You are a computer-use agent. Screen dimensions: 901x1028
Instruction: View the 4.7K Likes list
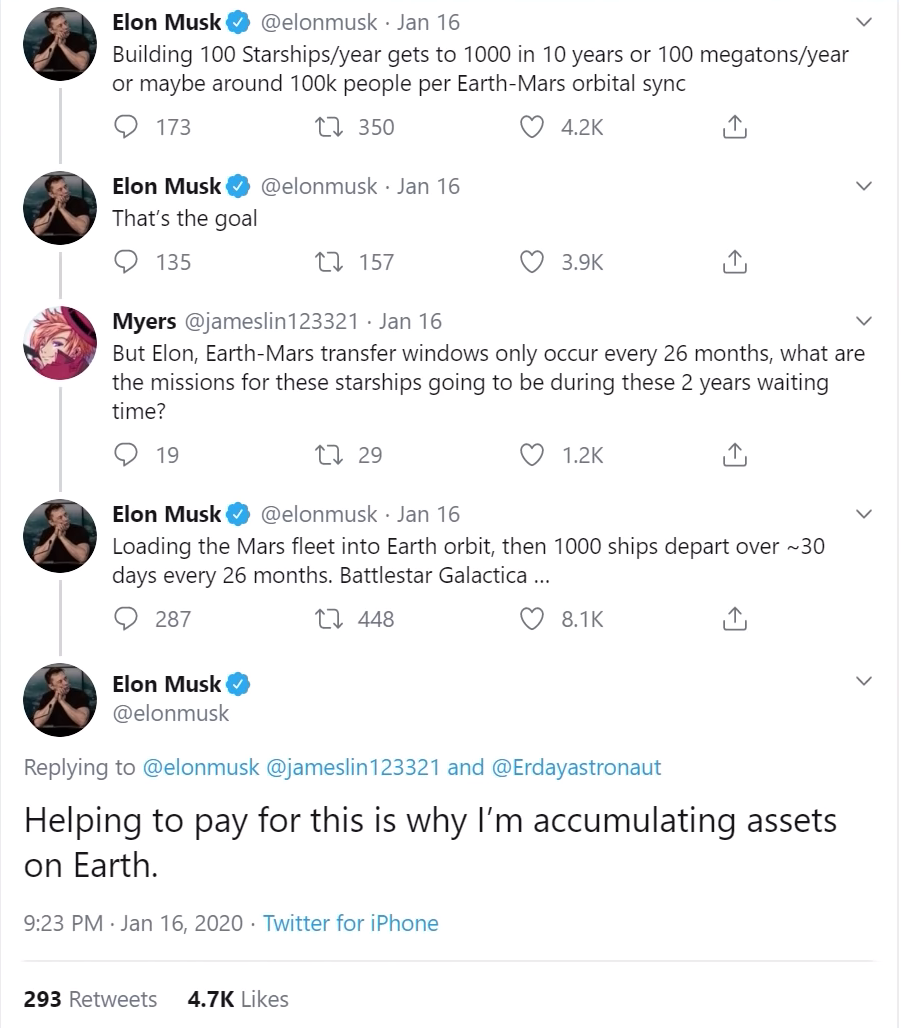tap(237, 999)
